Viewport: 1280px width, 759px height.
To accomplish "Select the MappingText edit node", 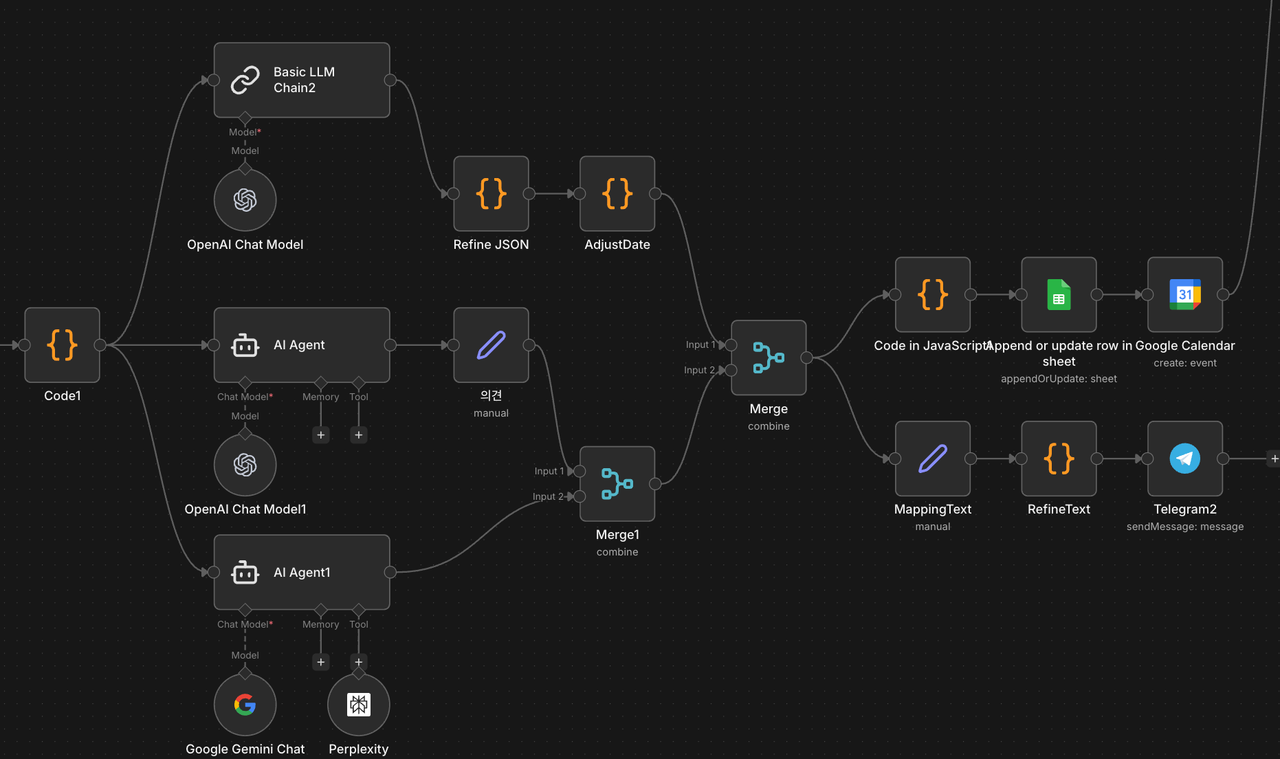I will pos(932,459).
